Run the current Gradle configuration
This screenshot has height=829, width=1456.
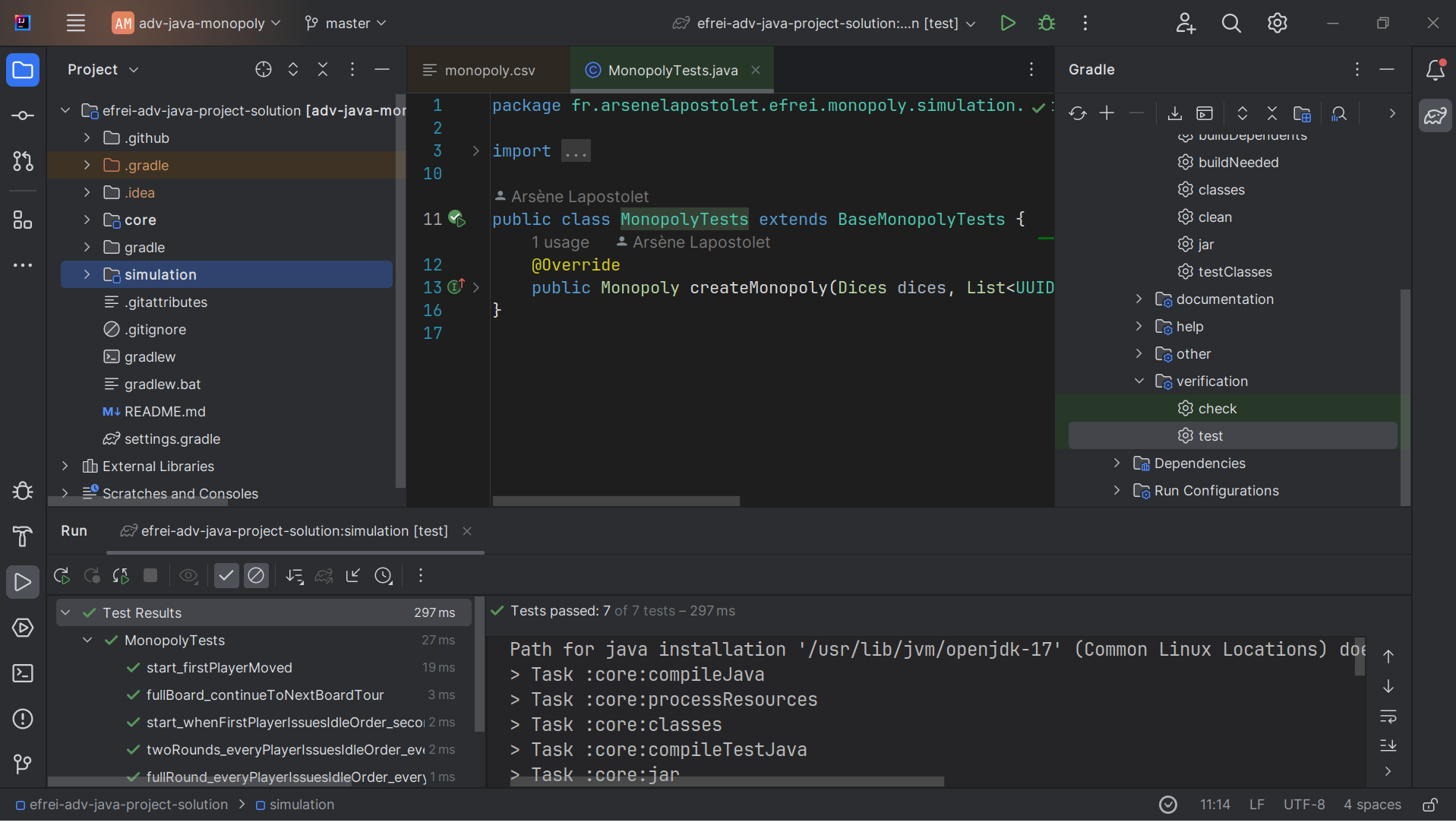(1008, 24)
